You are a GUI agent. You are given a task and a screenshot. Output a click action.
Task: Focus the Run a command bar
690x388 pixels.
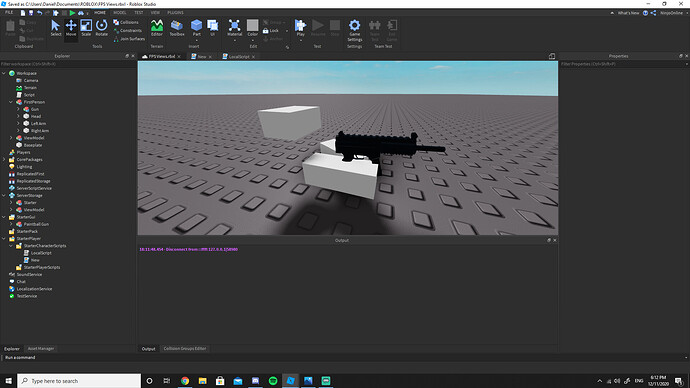(x=343, y=358)
